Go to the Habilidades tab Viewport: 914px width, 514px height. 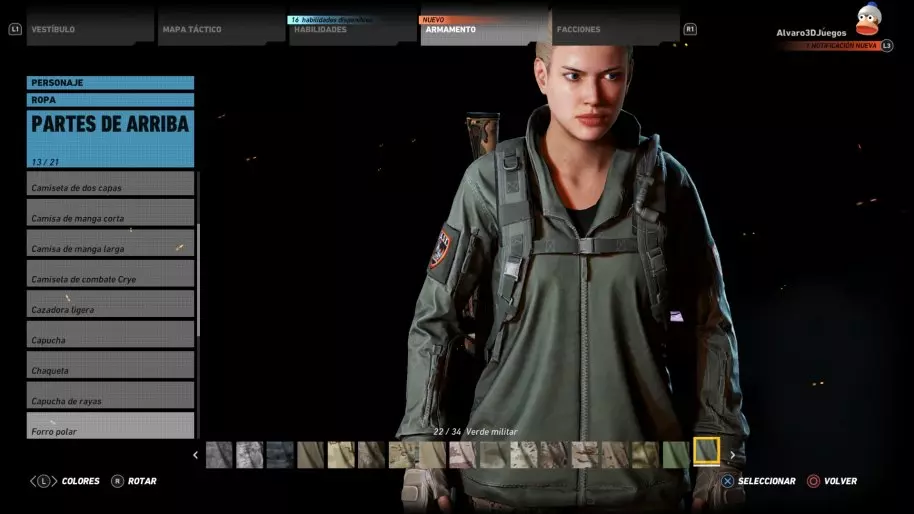coord(353,29)
